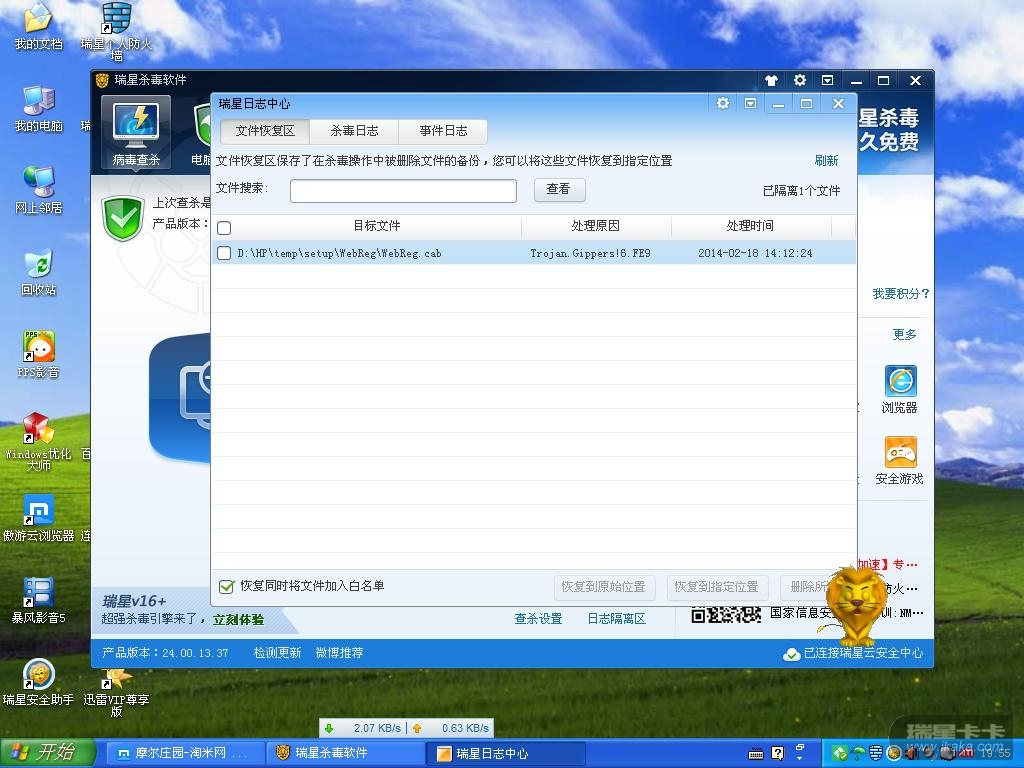This screenshot has width=1024, height=768.
Task: Switch to 摩尔庄园-淘米网 taskbar item
Action: [x=185, y=754]
